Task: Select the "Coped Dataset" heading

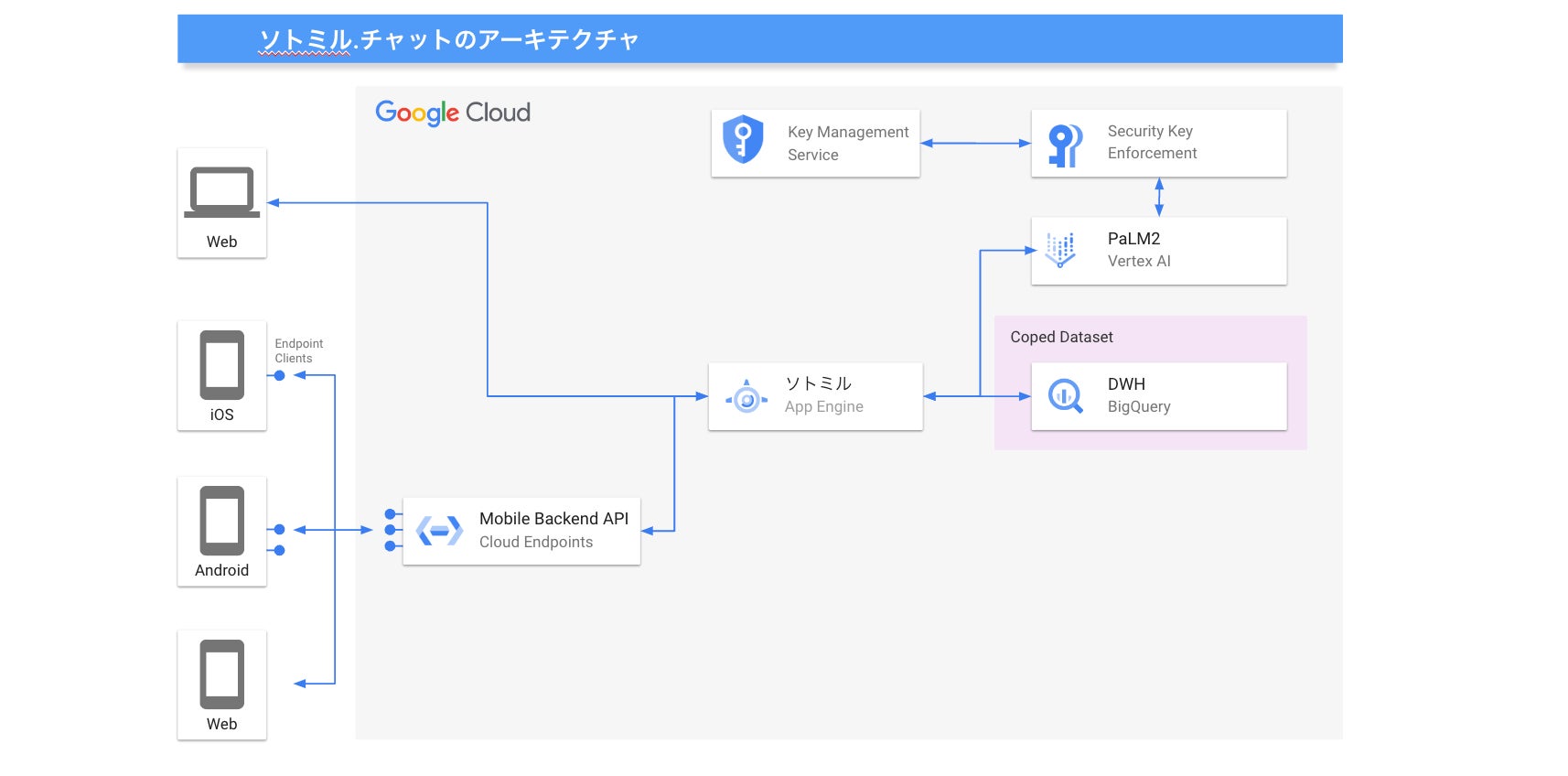Action: click(x=1061, y=337)
